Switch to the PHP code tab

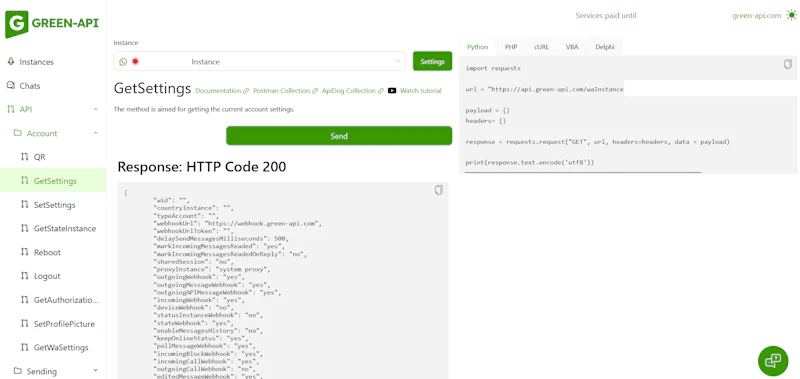click(x=511, y=47)
